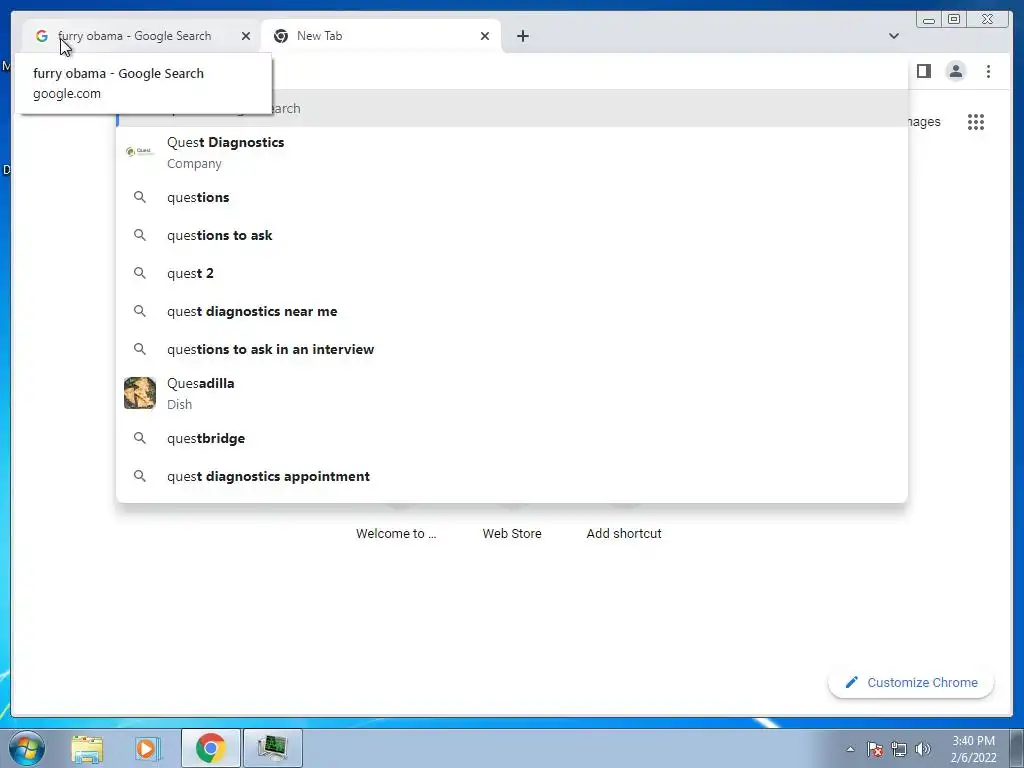Image resolution: width=1024 pixels, height=768 pixels.
Task: Close the furry obama Google Search tab
Action: point(246,36)
